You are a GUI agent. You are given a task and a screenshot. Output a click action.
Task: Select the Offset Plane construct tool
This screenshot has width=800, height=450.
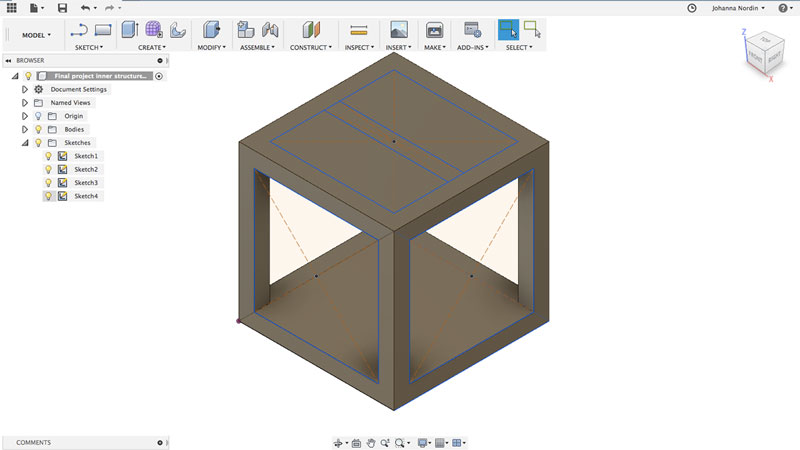point(311,30)
